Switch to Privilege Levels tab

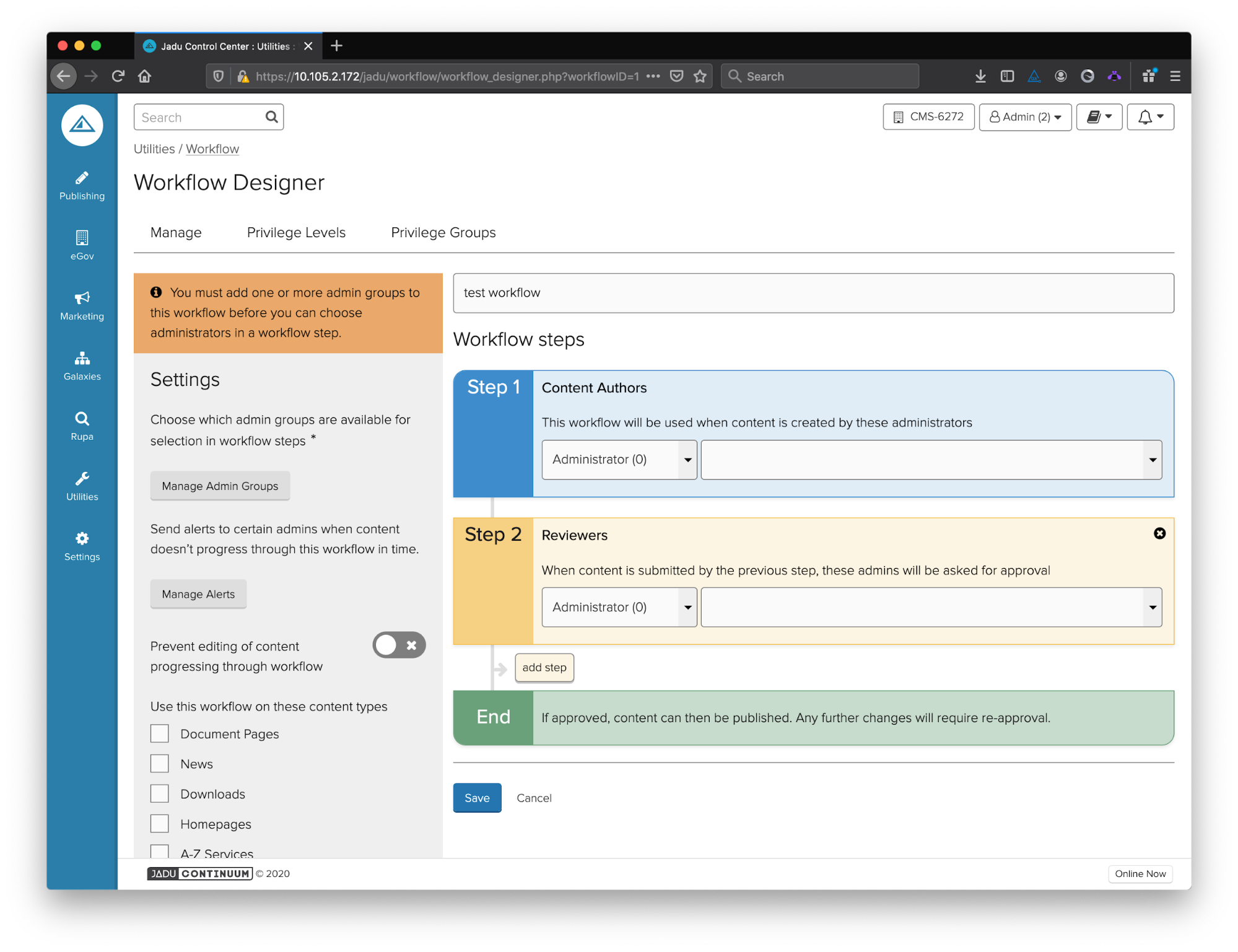pos(296,232)
